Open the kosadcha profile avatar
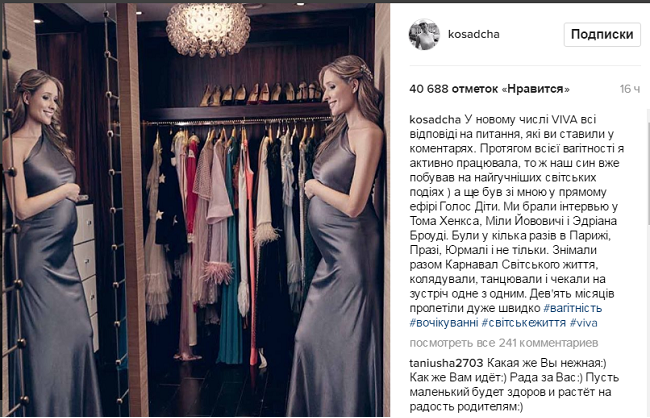The image size is (650, 418). coord(424,34)
